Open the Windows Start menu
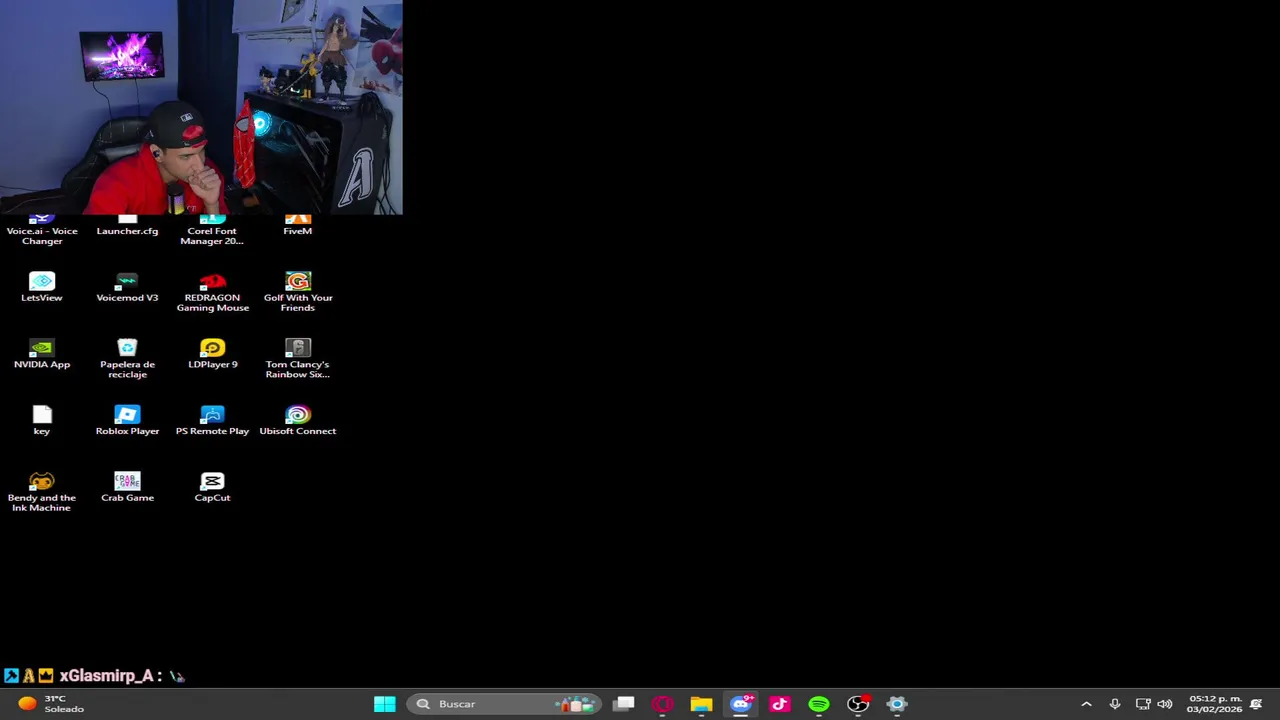The image size is (1280, 720). coord(385,704)
